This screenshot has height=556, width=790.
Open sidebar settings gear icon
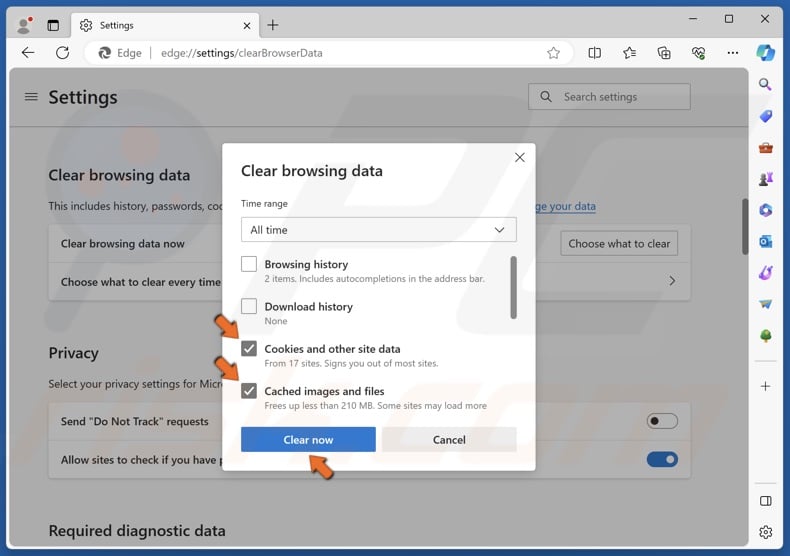point(765,532)
